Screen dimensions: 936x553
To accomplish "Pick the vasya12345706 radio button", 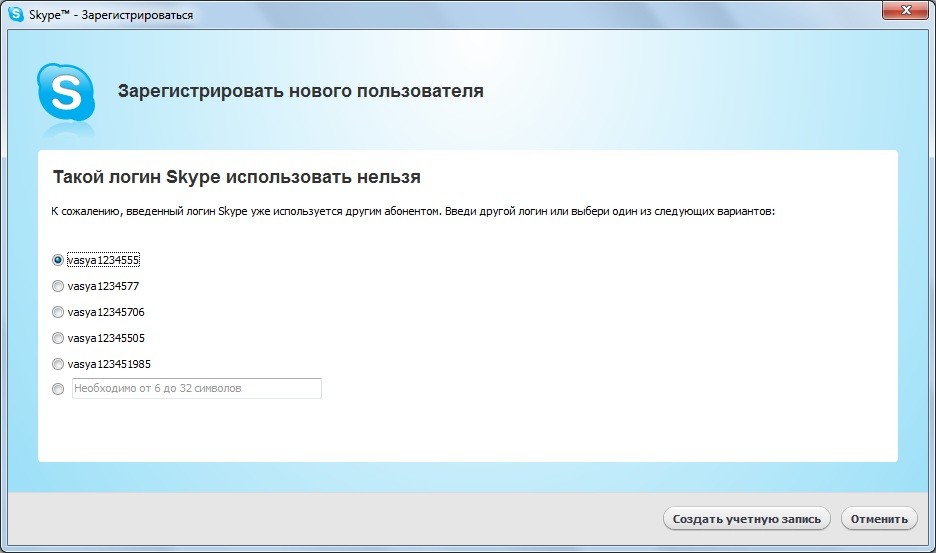I will [57, 312].
